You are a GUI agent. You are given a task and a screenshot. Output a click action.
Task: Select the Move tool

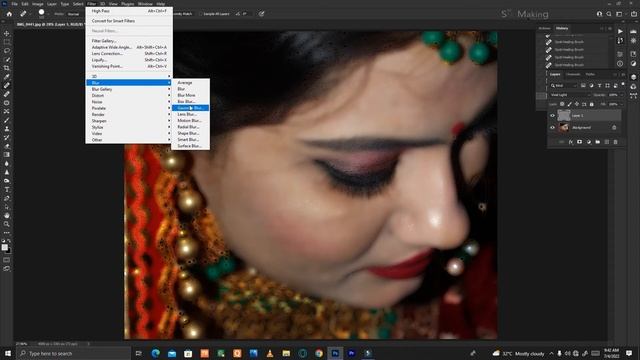tap(7, 33)
